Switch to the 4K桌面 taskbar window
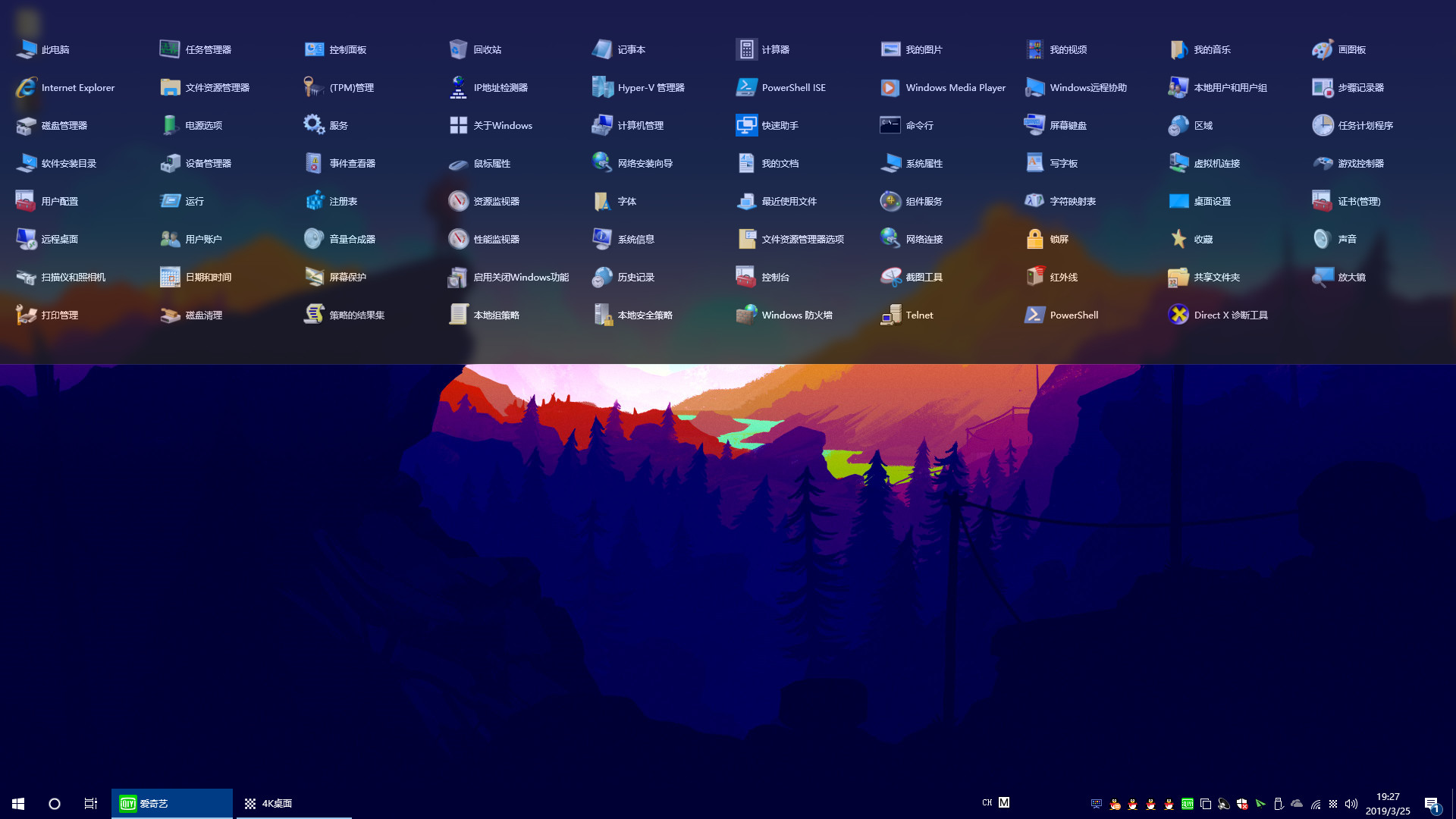This screenshot has width=1456, height=819. (277, 803)
